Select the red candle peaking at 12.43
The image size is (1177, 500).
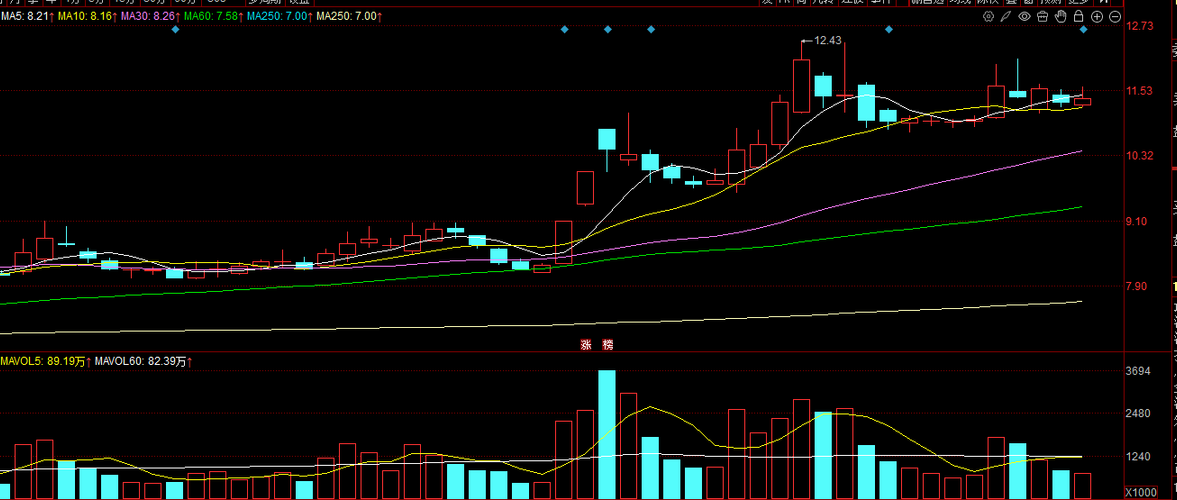click(x=801, y=79)
